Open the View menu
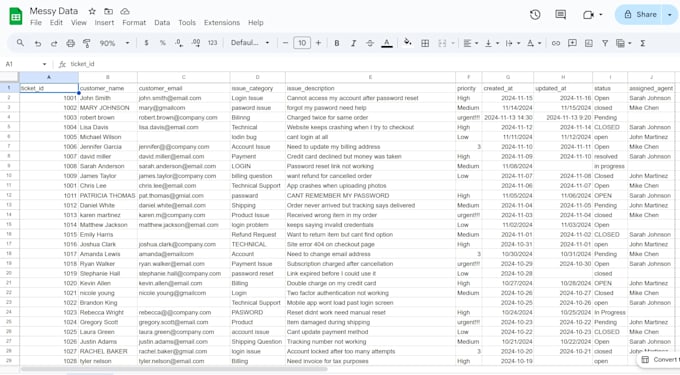The width and height of the screenshot is (680, 375). (78, 23)
